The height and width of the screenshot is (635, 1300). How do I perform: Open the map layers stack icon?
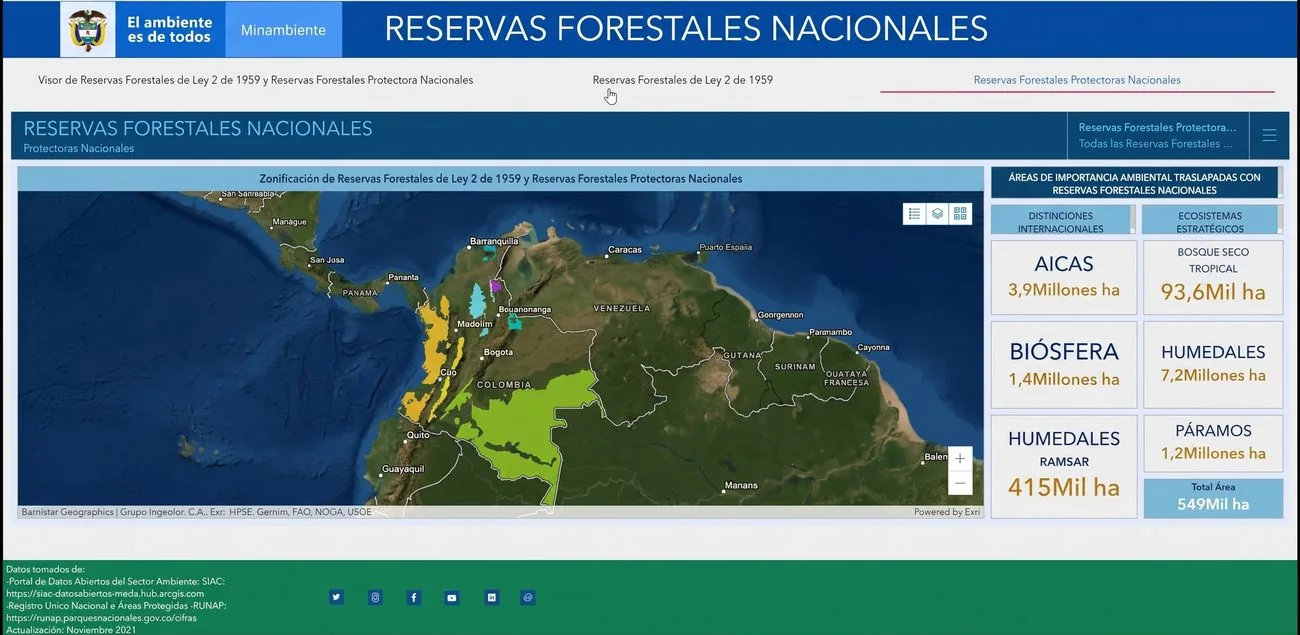click(x=937, y=213)
